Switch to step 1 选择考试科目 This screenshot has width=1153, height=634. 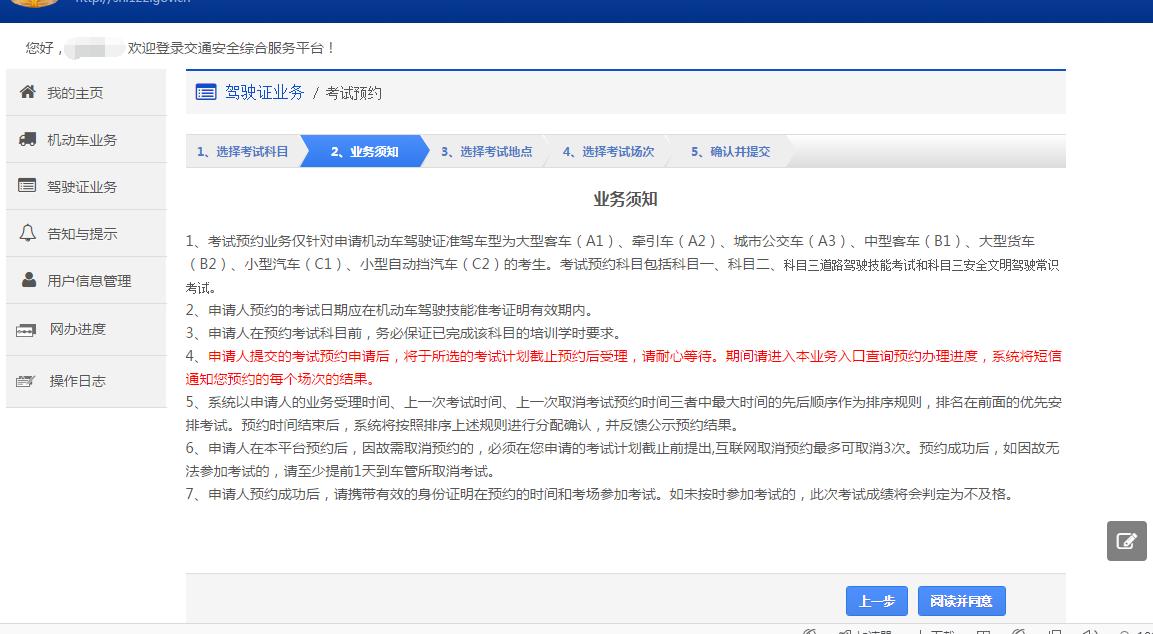pos(244,151)
